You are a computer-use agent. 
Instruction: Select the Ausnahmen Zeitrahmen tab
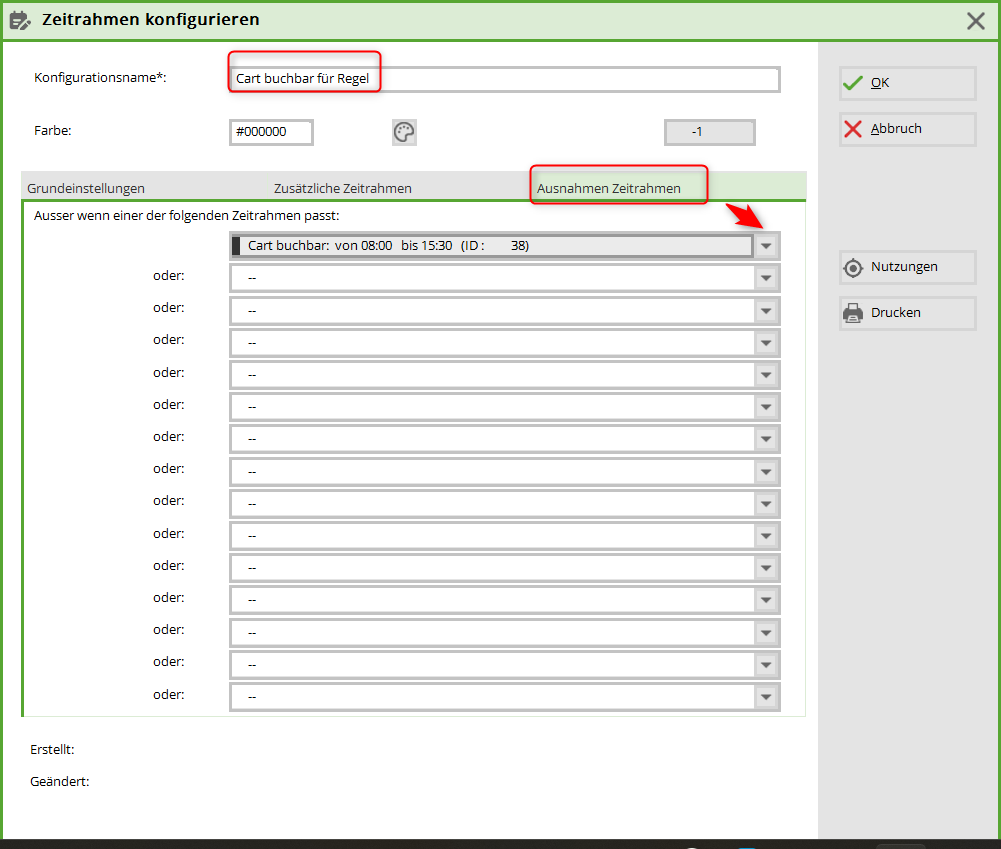point(608,188)
